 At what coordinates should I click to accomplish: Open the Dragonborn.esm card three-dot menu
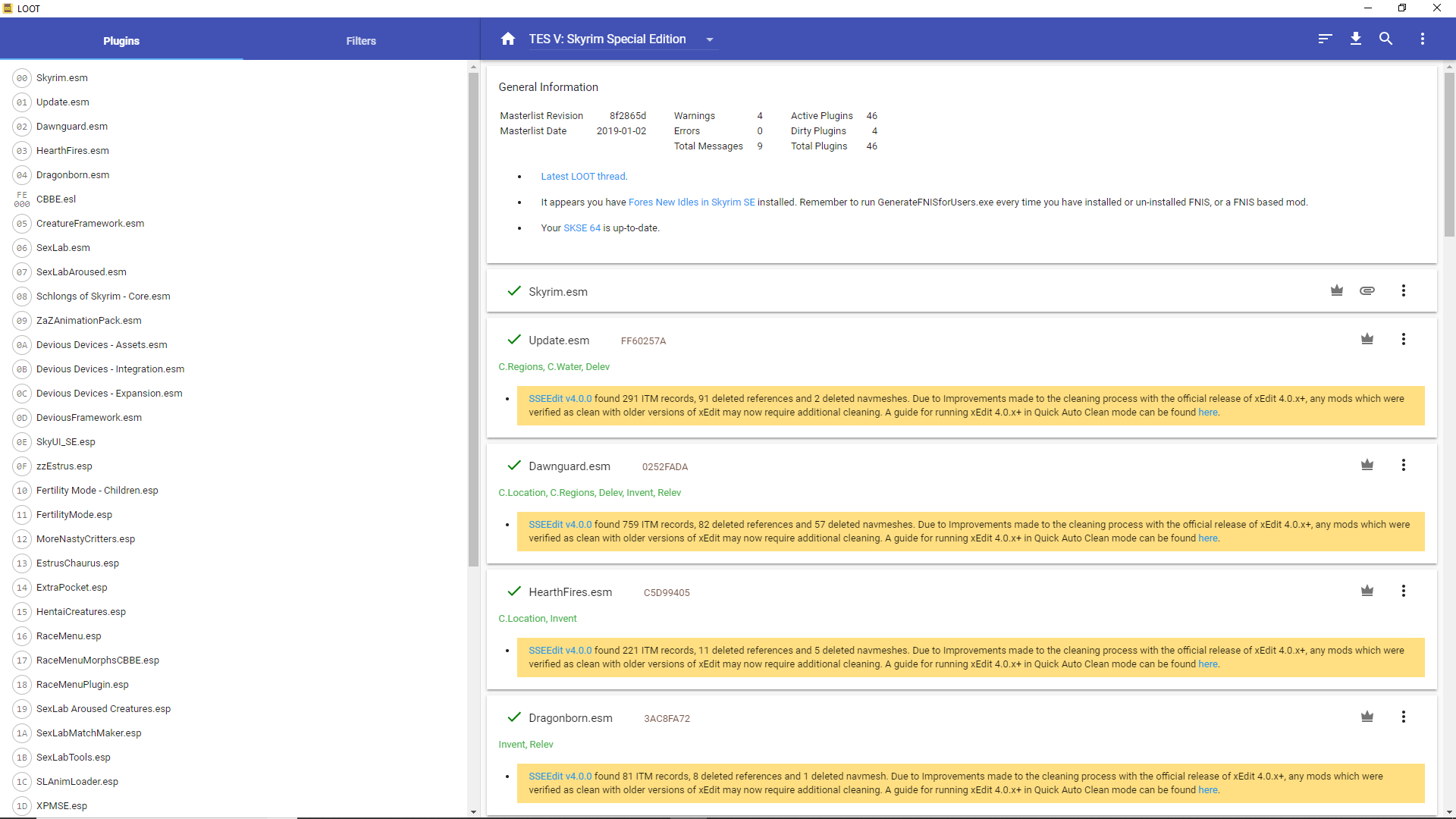tap(1404, 717)
